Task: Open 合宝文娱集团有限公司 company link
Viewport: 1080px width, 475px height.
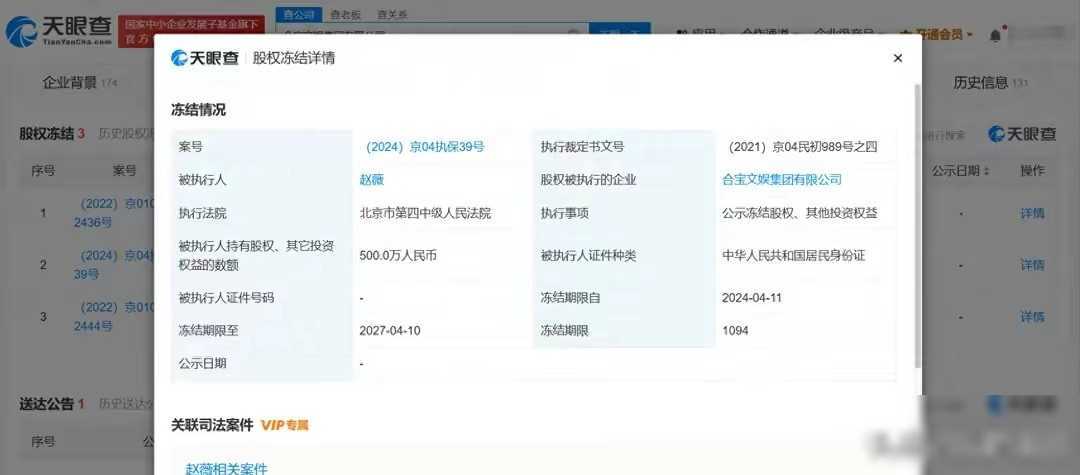Action: 782,180
